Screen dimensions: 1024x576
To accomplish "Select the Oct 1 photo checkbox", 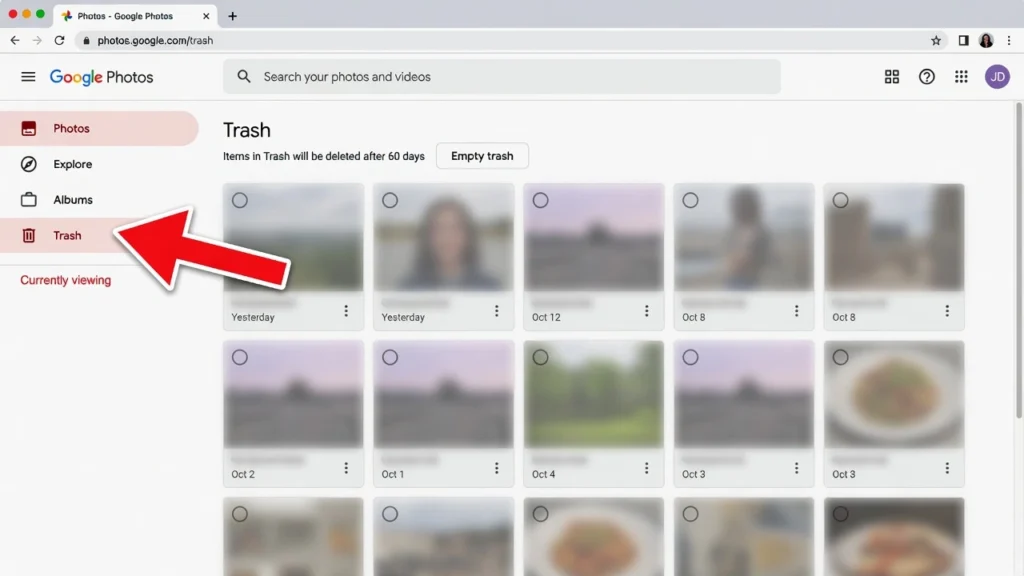I will point(390,357).
